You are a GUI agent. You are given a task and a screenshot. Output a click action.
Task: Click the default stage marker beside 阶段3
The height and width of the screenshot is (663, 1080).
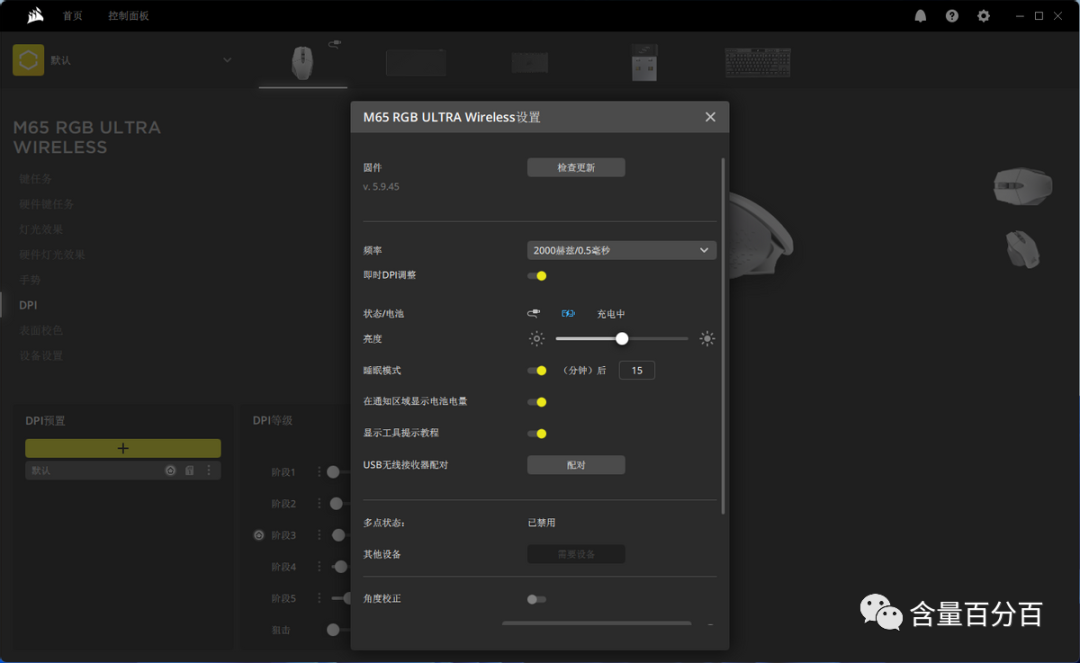click(259, 535)
